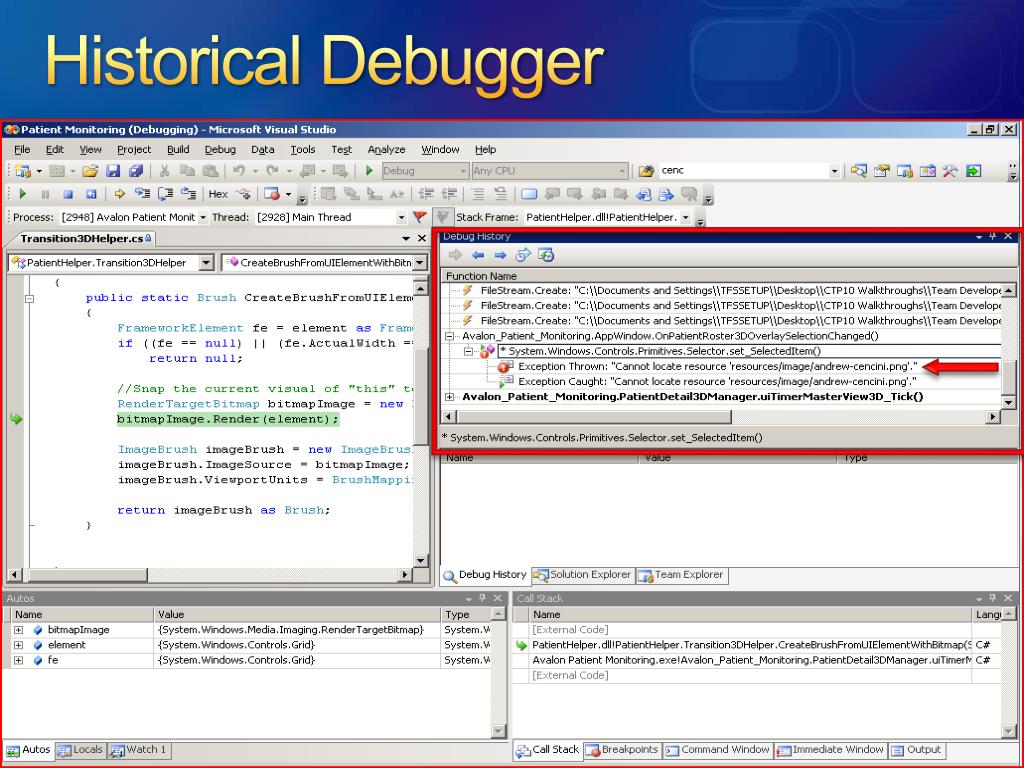Open the Analyze menu
1024x768 pixels.
coord(387,150)
